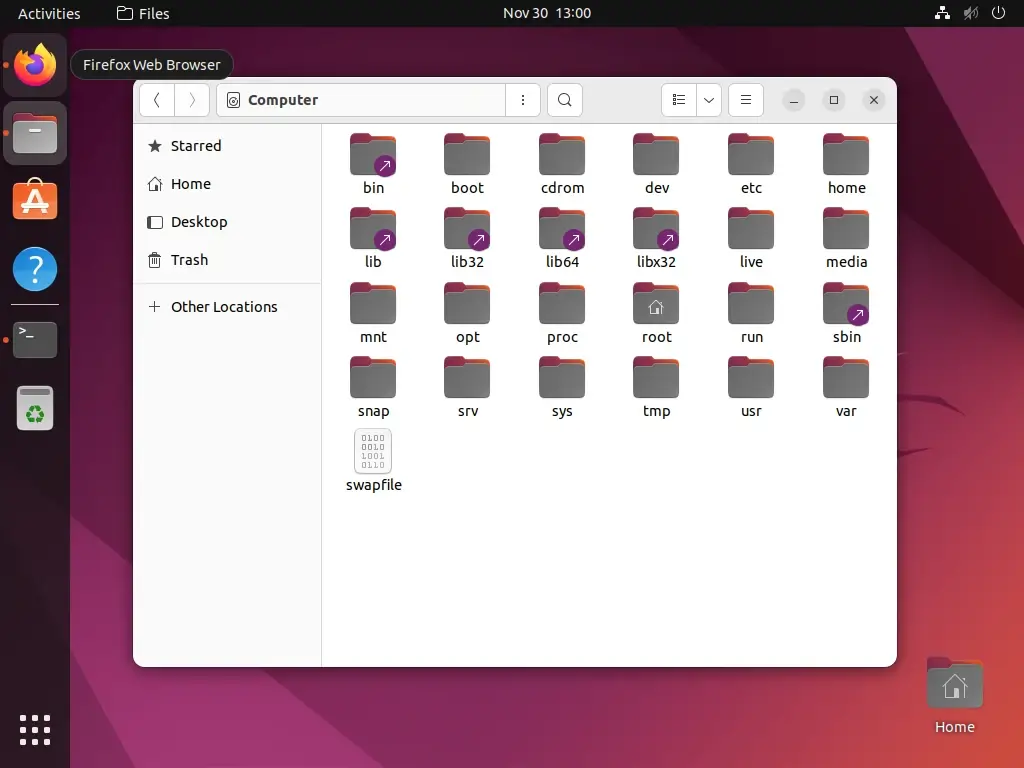This screenshot has width=1024, height=768.
Task: Open Terminal from the dock
Action: point(35,340)
